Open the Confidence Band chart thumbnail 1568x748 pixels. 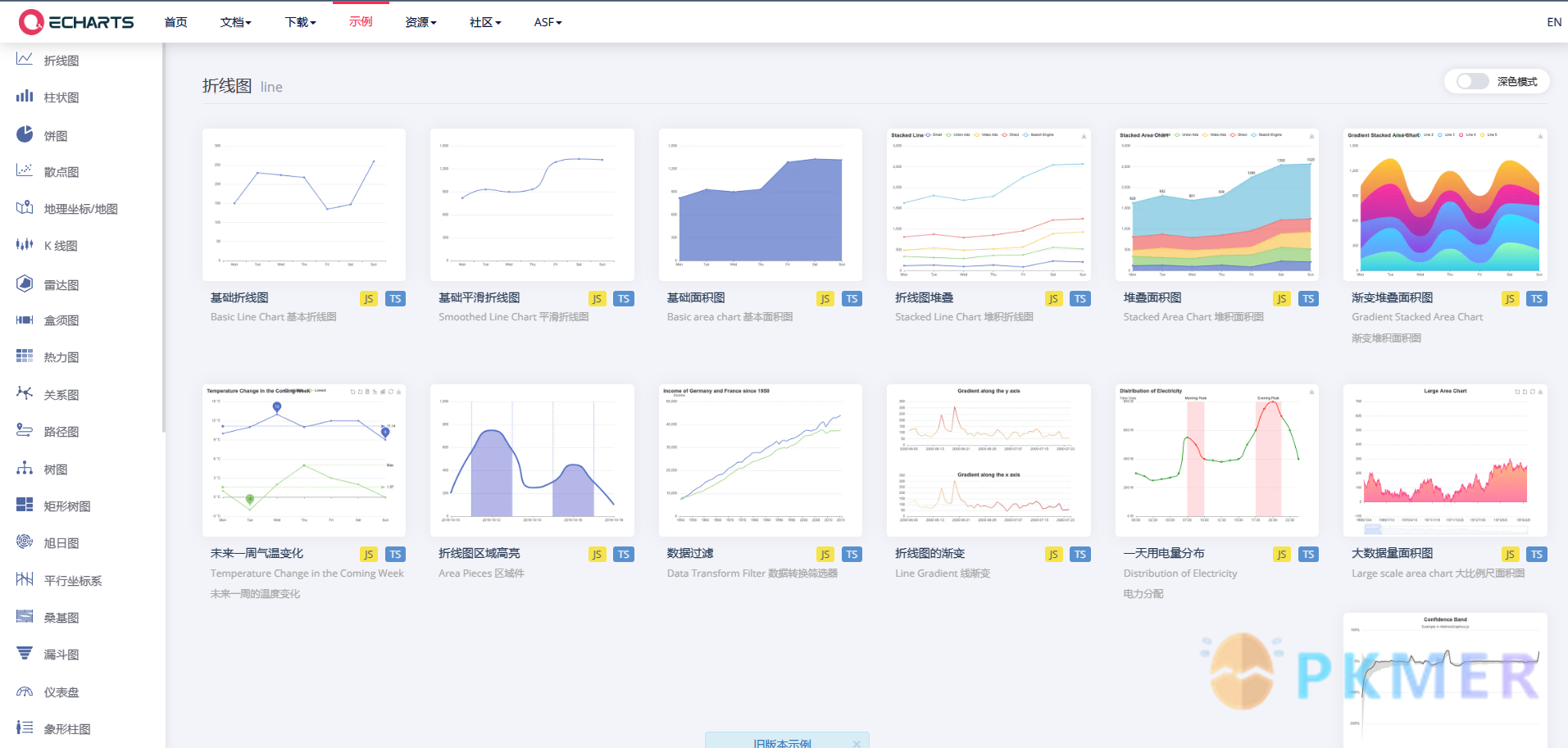click(x=1445, y=680)
